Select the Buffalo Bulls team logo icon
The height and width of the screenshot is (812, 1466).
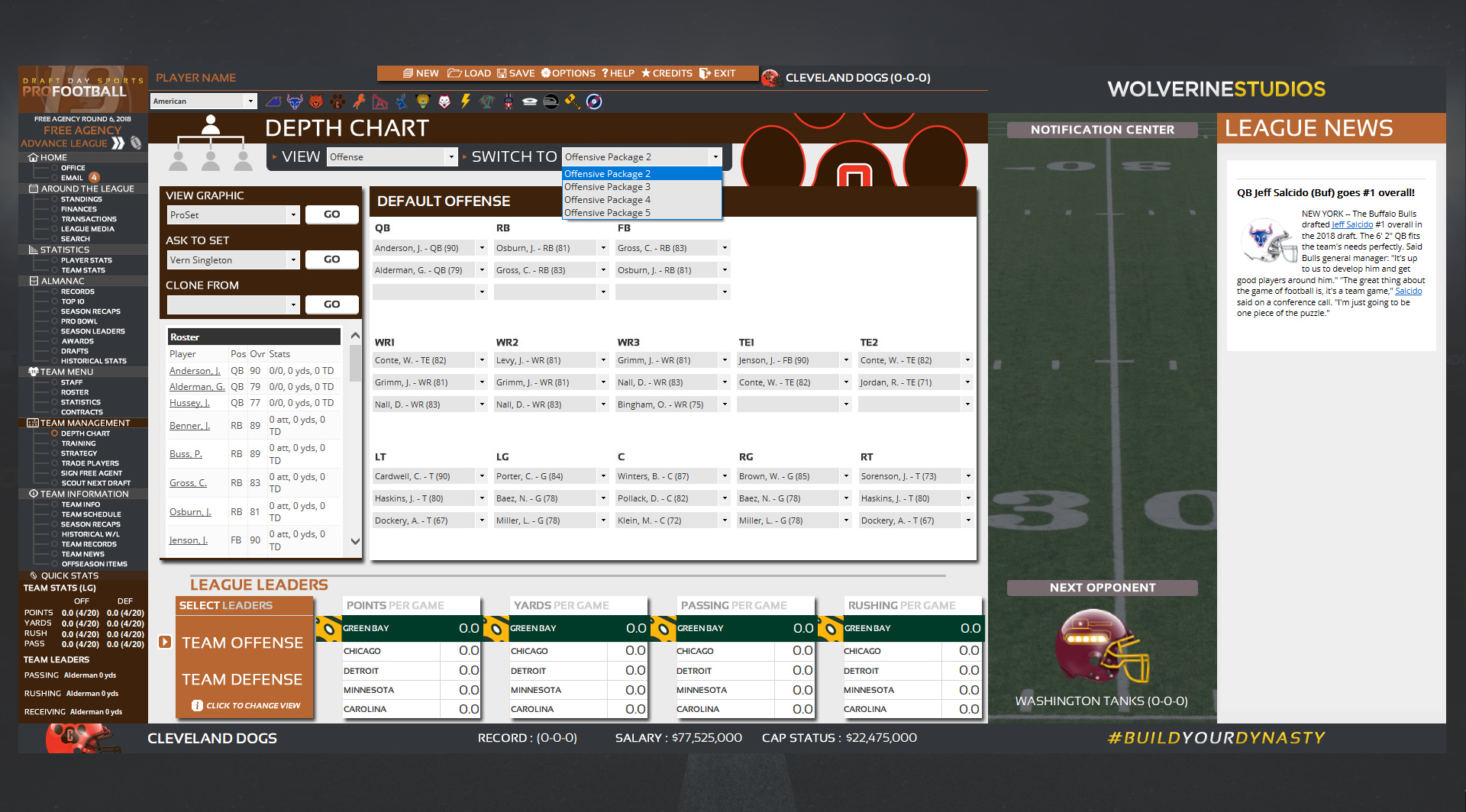(294, 101)
